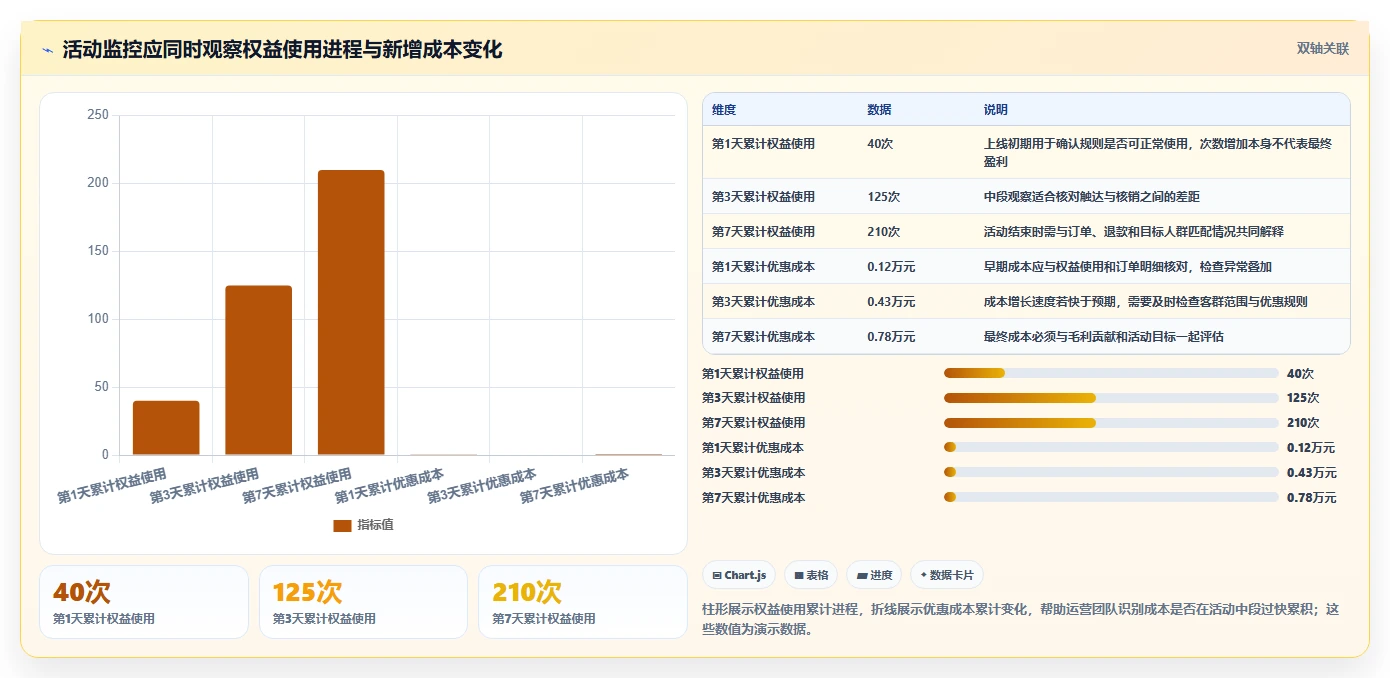Image resolution: width=1390 pixels, height=678 pixels.
Task: Click the 210次 table cell
Action: pos(884,232)
